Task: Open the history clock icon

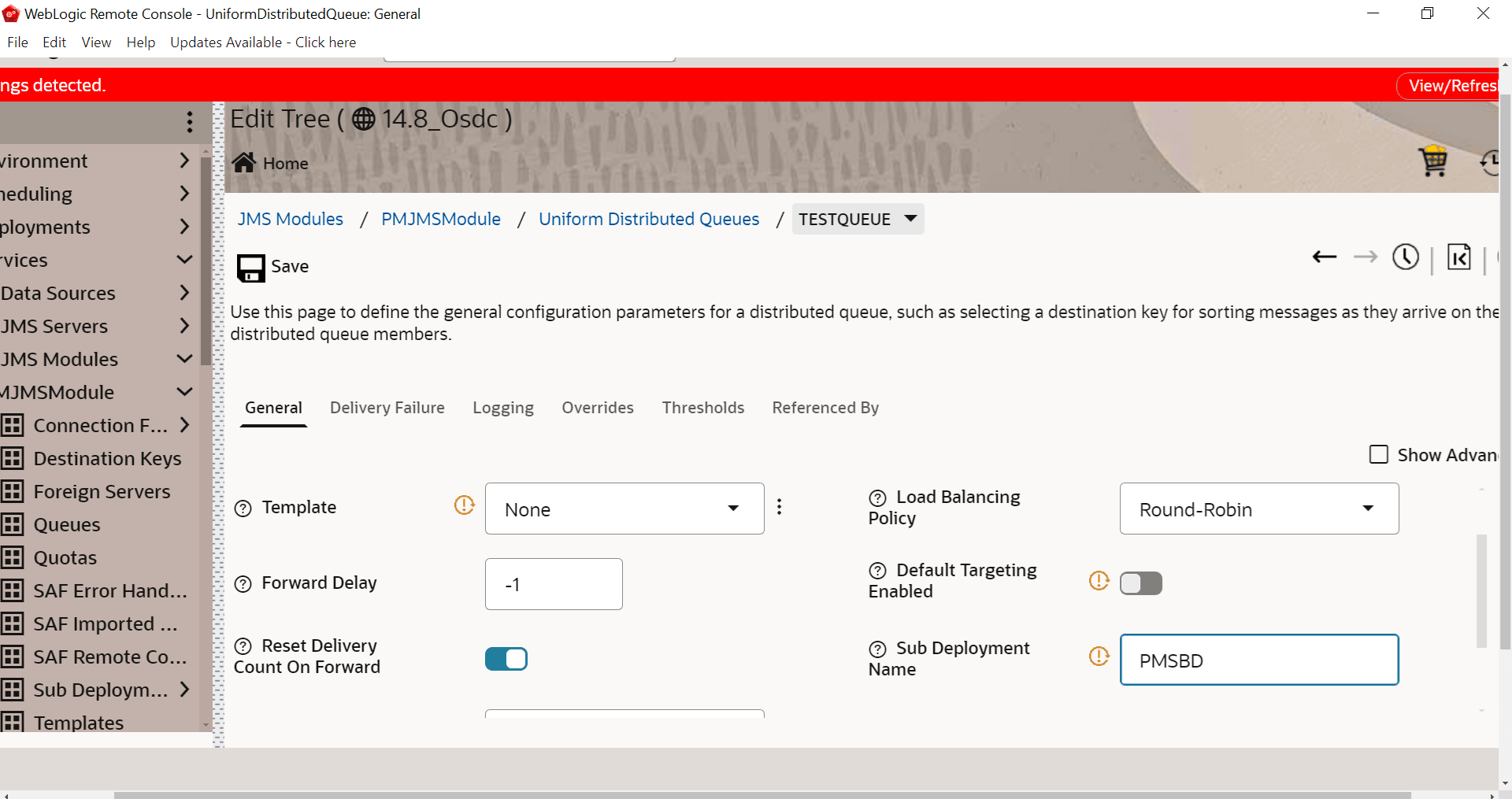Action: (1406, 257)
